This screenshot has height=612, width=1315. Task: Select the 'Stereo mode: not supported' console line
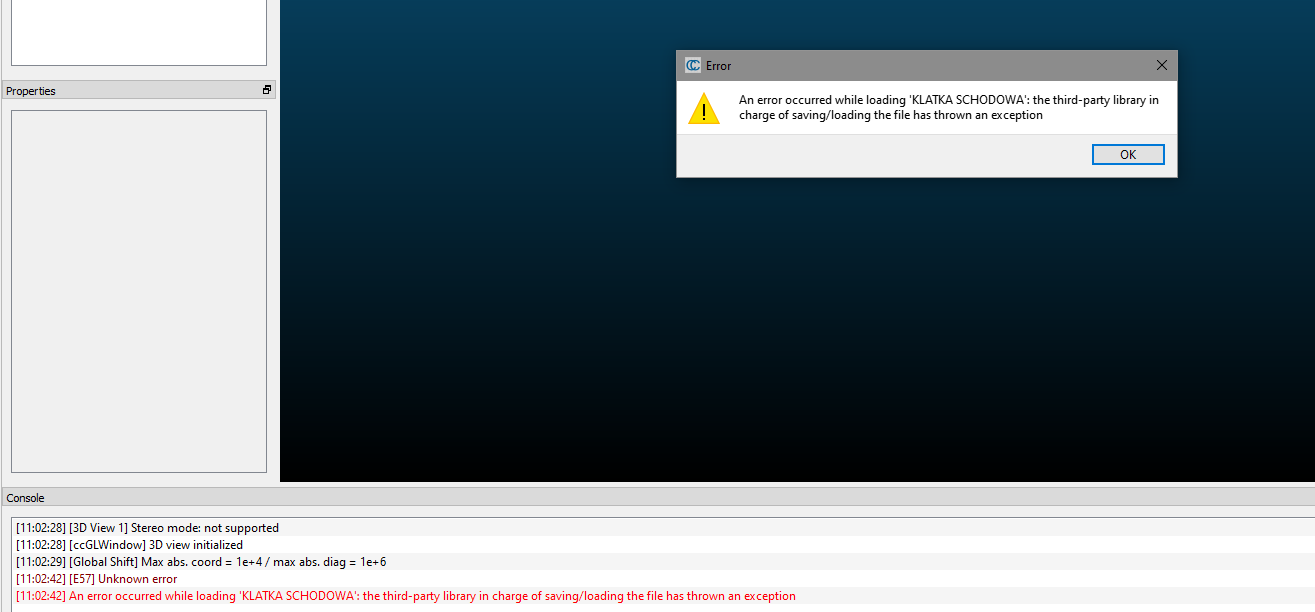(x=174, y=528)
